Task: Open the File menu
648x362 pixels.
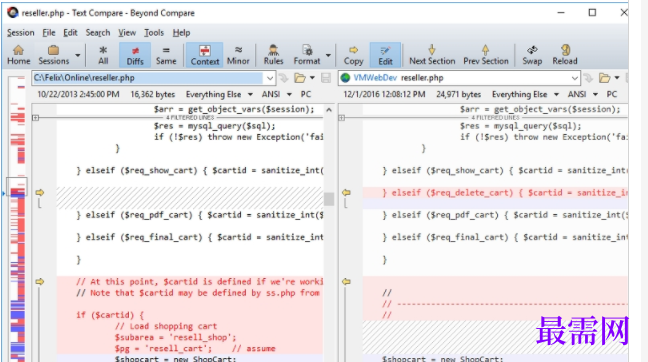Action: pos(49,33)
